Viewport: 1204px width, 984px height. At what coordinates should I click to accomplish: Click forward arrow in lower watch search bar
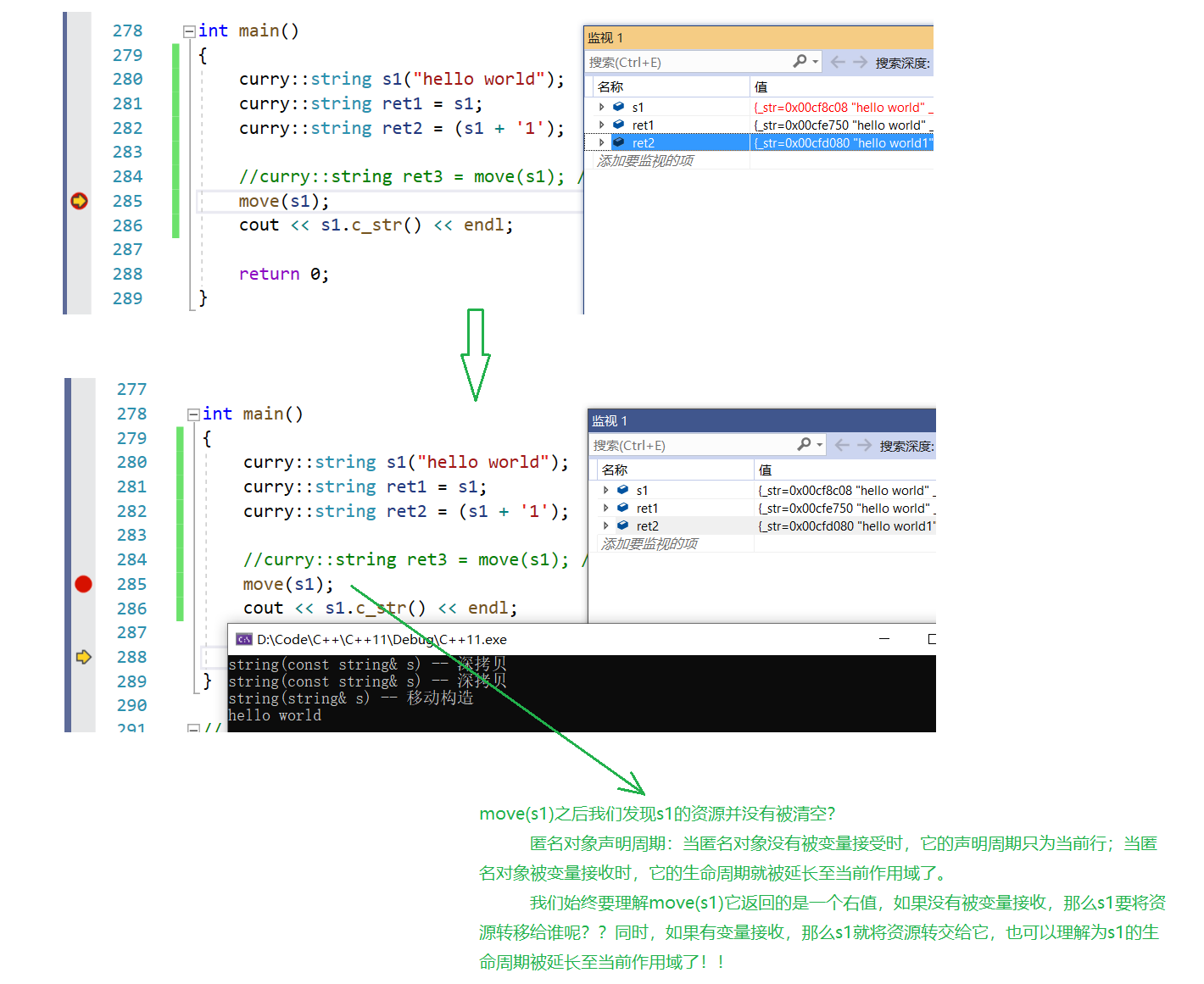click(x=865, y=445)
